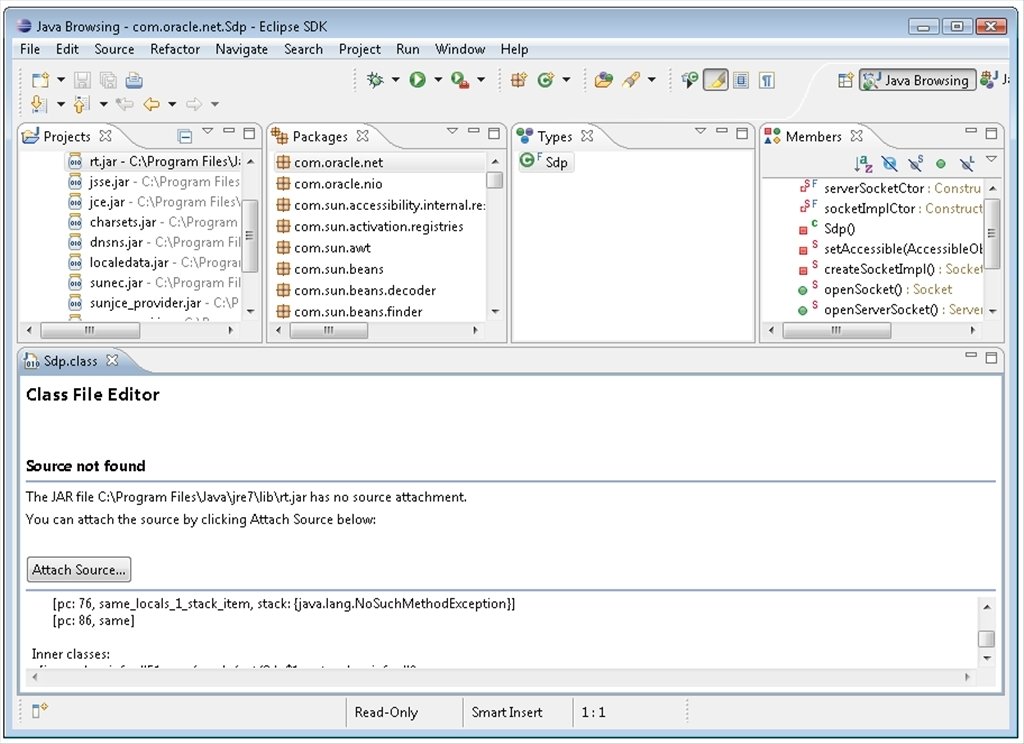
Task: Click the New wizard toolbar icon
Action: pyautogui.click(x=40, y=80)
